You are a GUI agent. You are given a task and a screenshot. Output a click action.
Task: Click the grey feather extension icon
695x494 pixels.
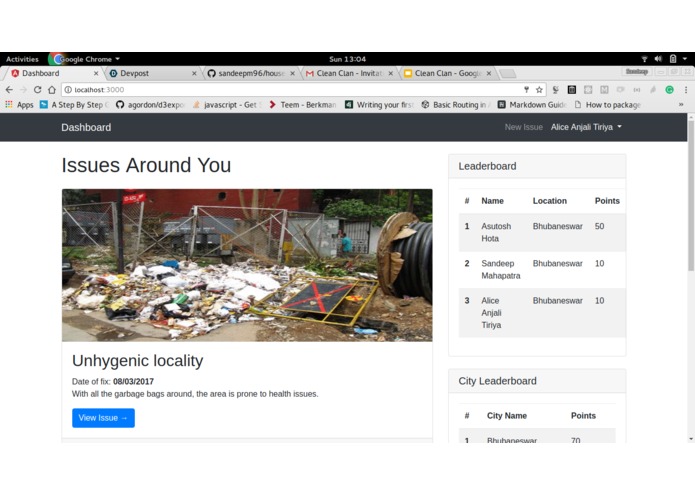(653, 90)
